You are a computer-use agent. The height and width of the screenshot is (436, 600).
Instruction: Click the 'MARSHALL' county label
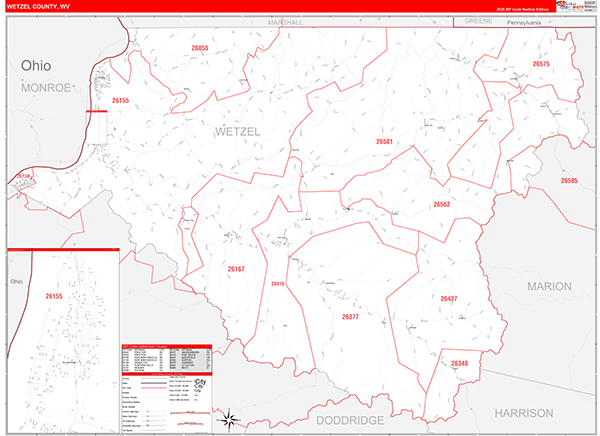pos(285,22)
